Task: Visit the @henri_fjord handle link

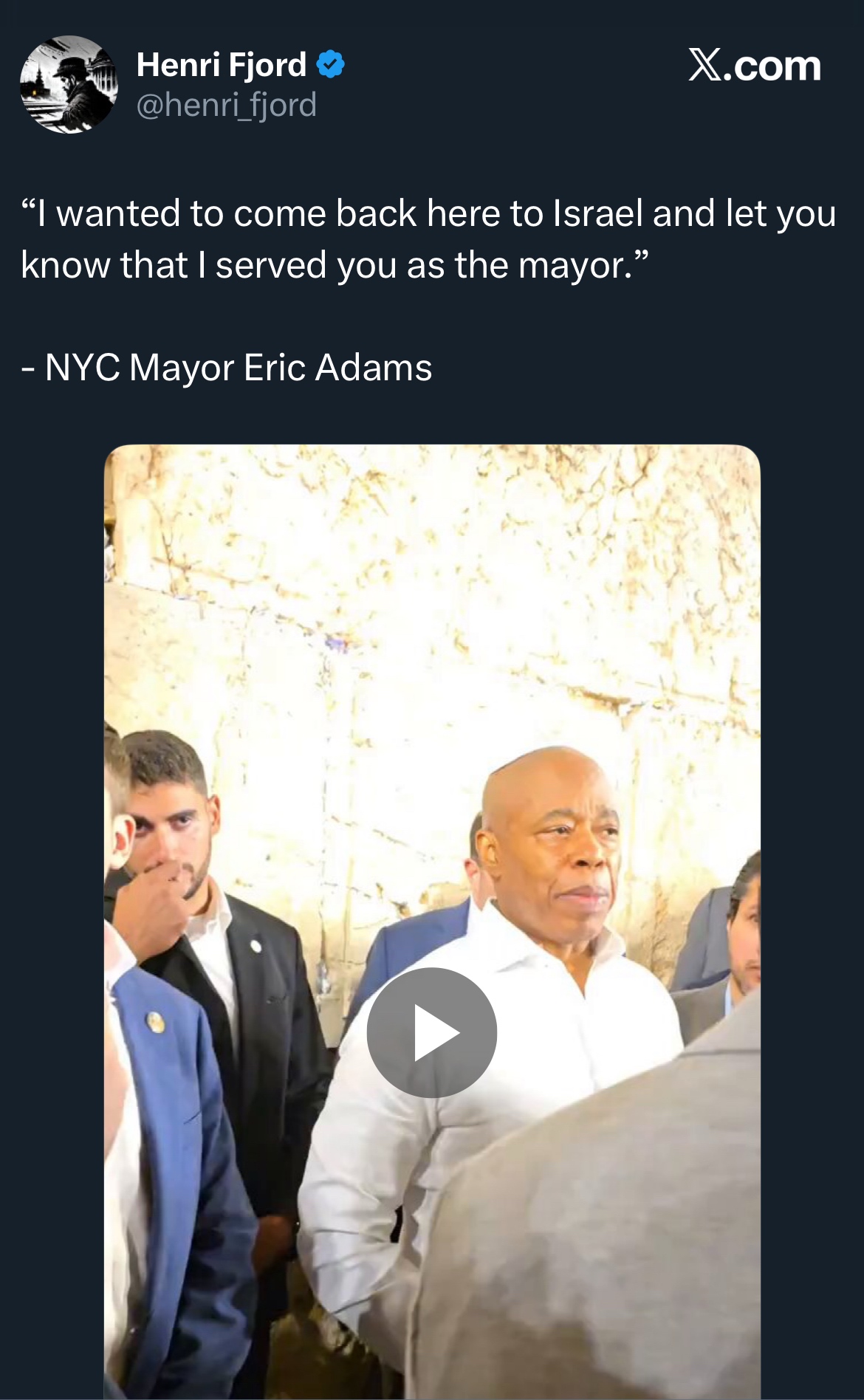Action: [x=227, y=105]
